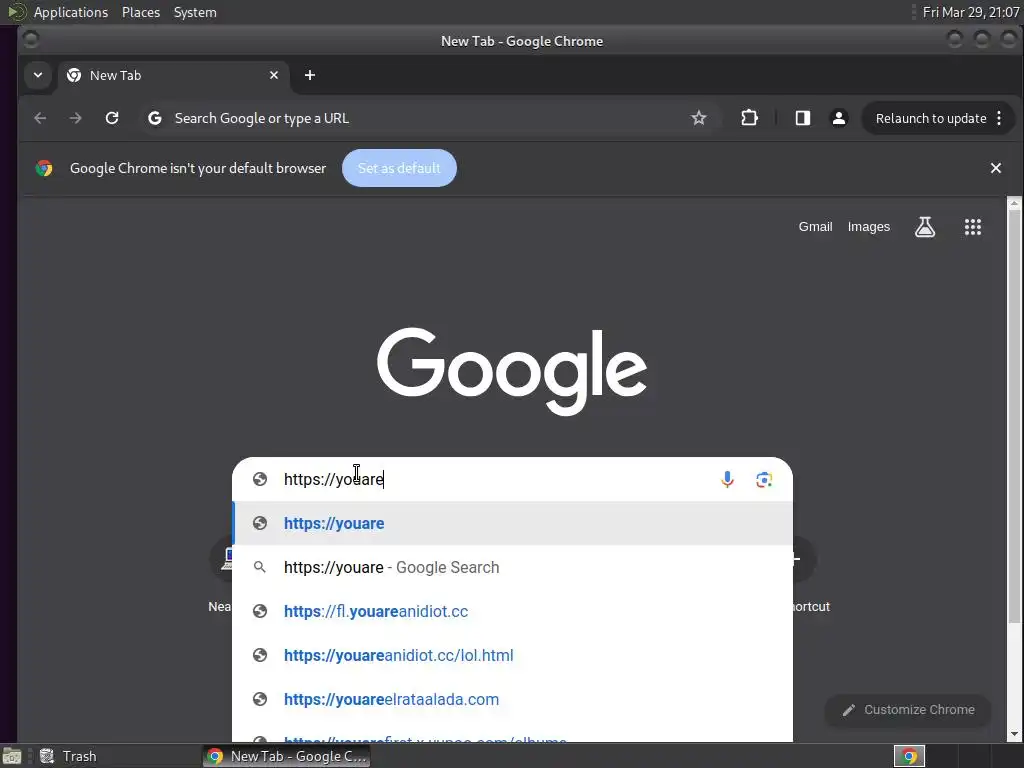Click Customize Chrome button
The height and width of the screenshot is (768, 1024).
coord(908,710)
